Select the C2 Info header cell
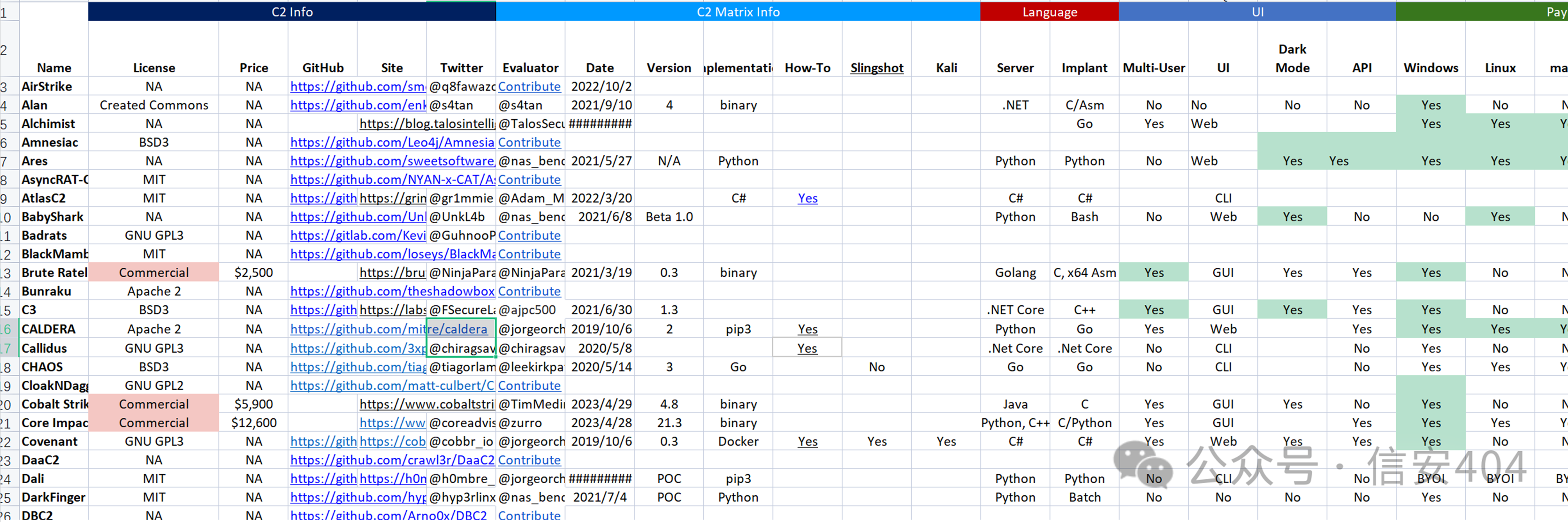Viewport: 1568px width, 522px height. coord(291,12)
